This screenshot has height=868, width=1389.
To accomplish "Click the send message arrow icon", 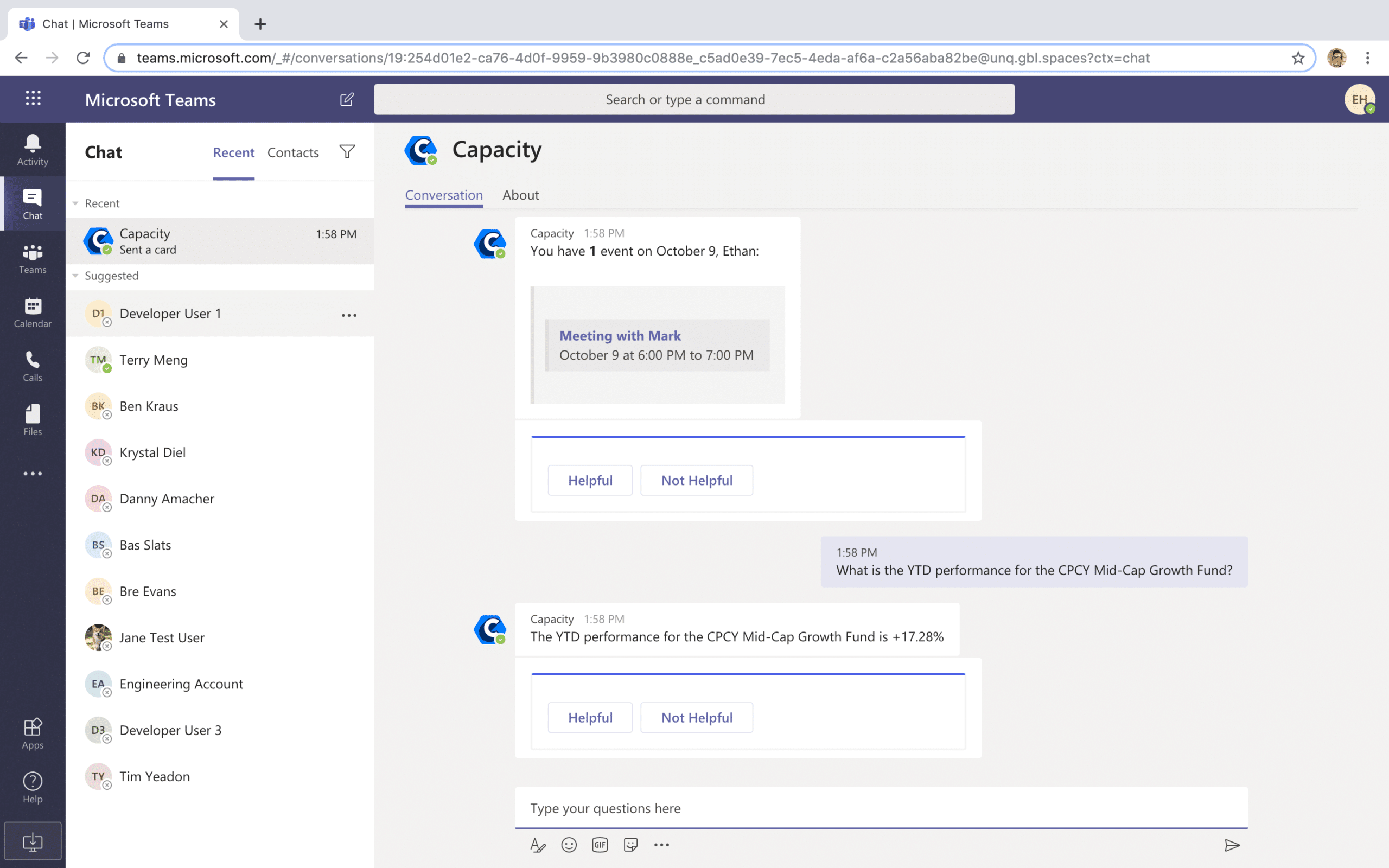I will [x=1232, y=845].
